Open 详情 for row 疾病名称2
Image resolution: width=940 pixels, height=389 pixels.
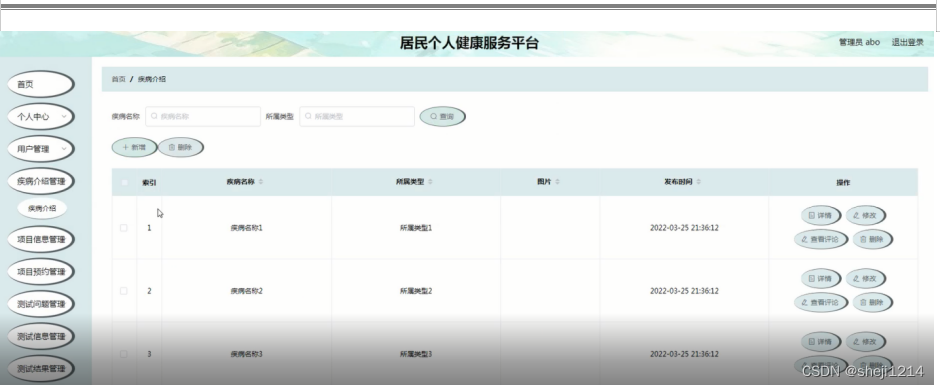[x=820, y=279]
